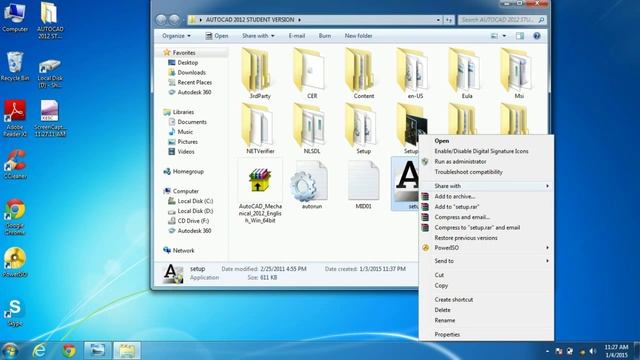
Task: Toggle the preview pane button
Action: [520, 36]
